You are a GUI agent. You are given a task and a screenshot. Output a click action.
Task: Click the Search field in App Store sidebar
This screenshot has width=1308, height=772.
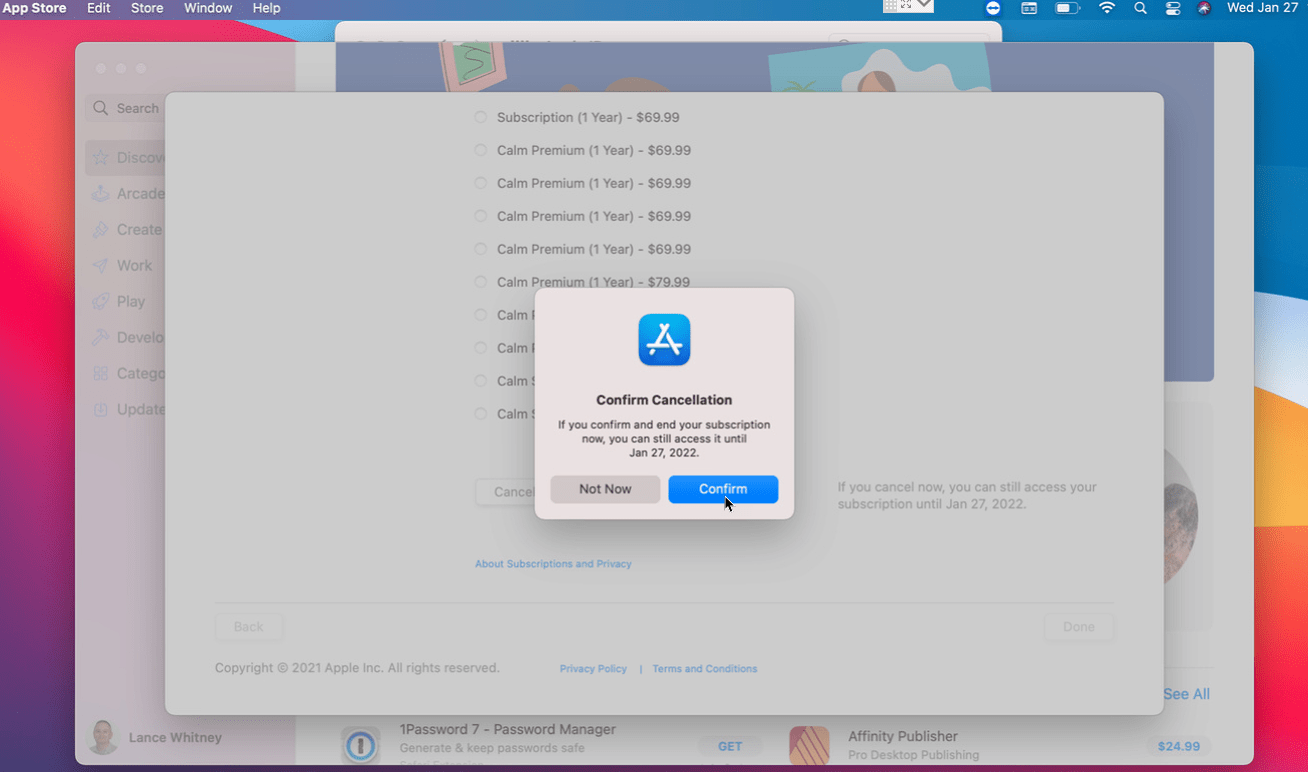pos(125,108)
